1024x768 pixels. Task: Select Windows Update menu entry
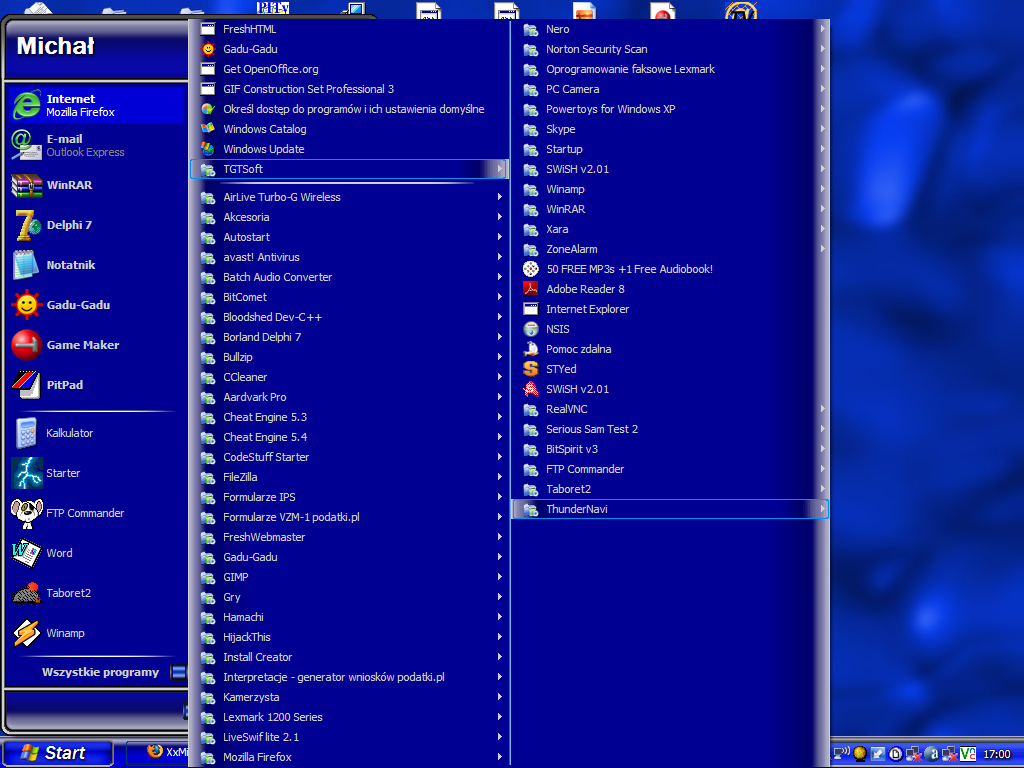point(263,149)
